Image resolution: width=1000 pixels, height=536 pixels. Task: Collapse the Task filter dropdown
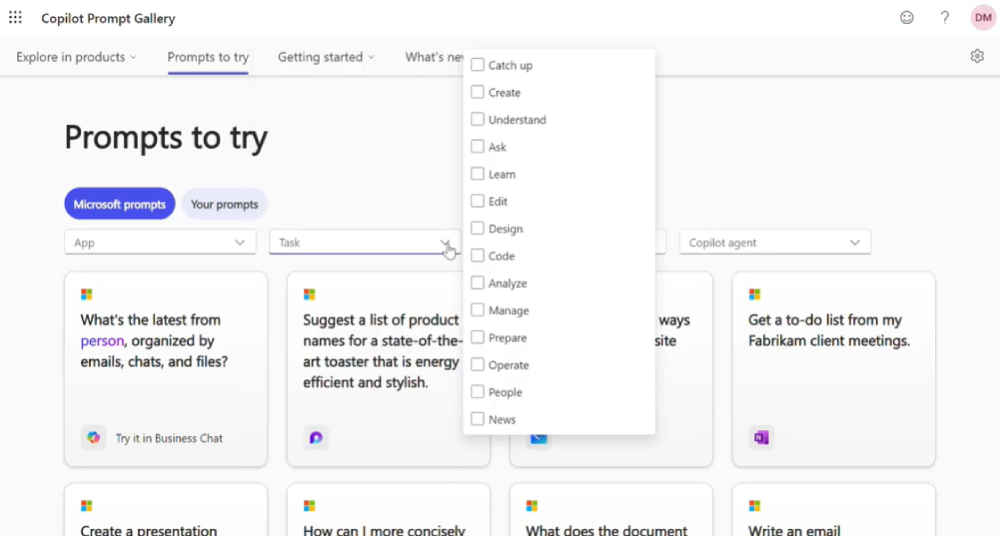[x=365, y=242]
